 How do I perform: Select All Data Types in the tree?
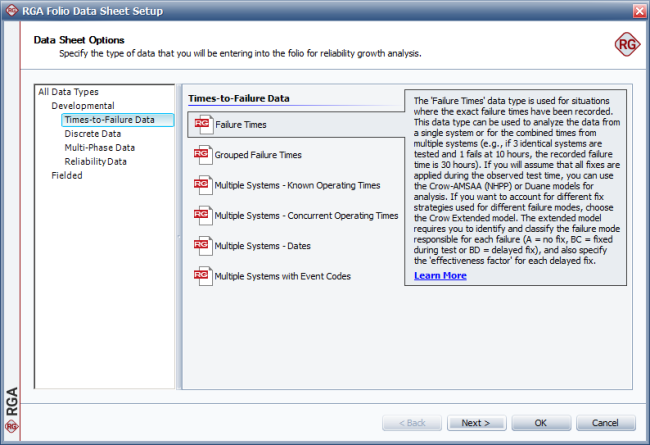pos(68,92)
